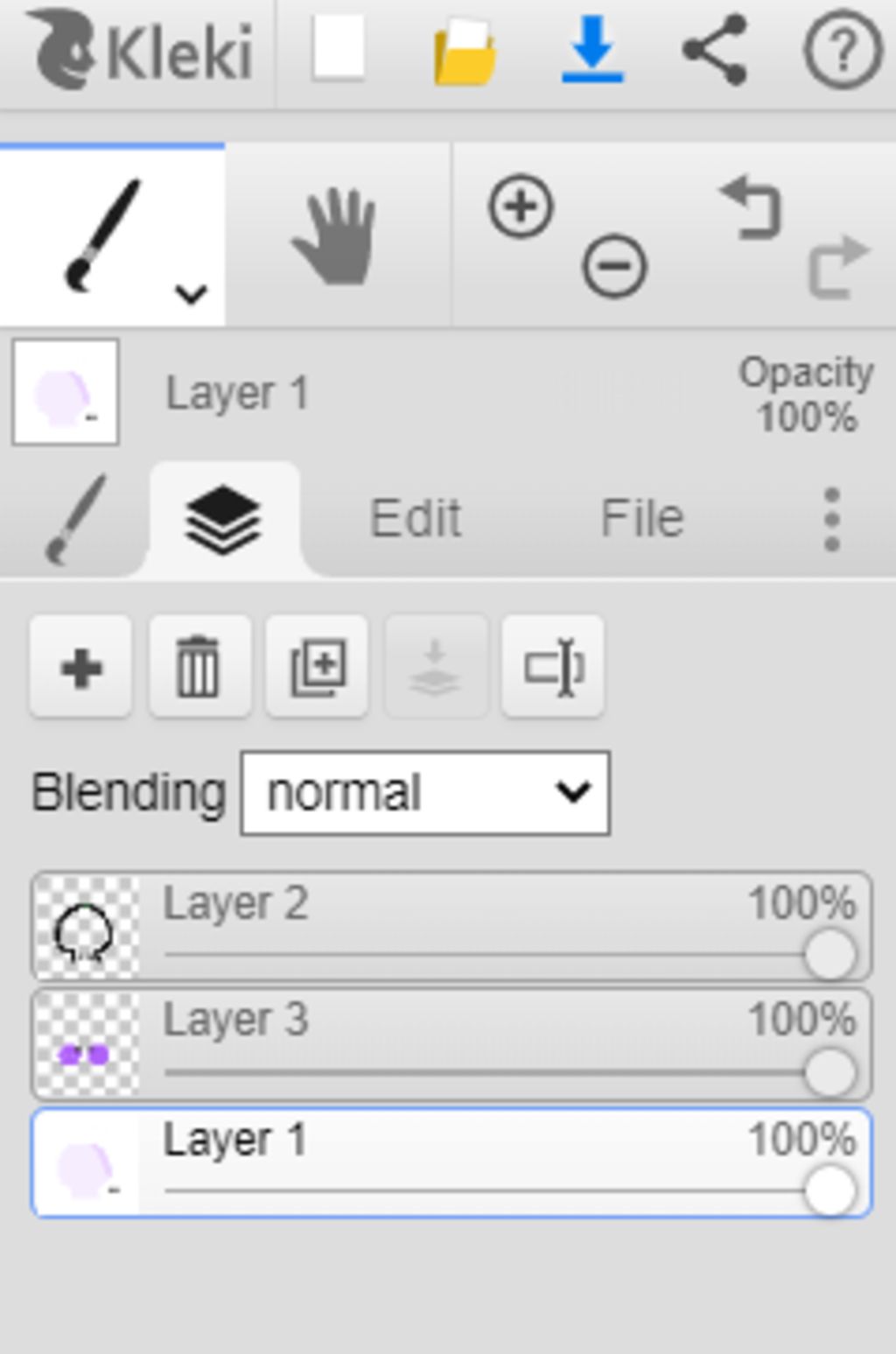This screenshot has width=896, height=1354.
Task: Click the Layer 2 opacity slider handle
Action: [829, 954]
